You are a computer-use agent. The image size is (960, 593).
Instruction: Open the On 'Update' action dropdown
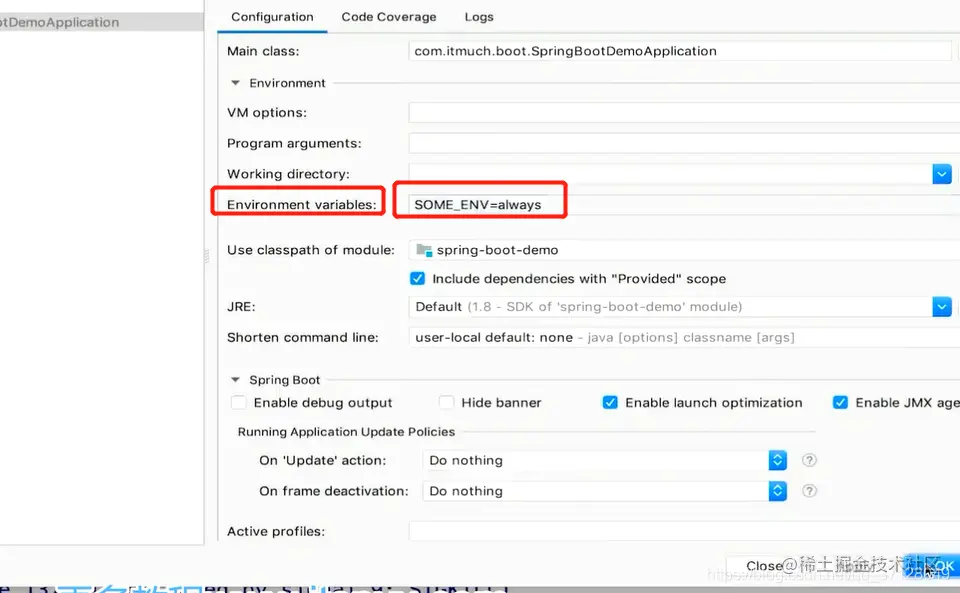[604, 460]
